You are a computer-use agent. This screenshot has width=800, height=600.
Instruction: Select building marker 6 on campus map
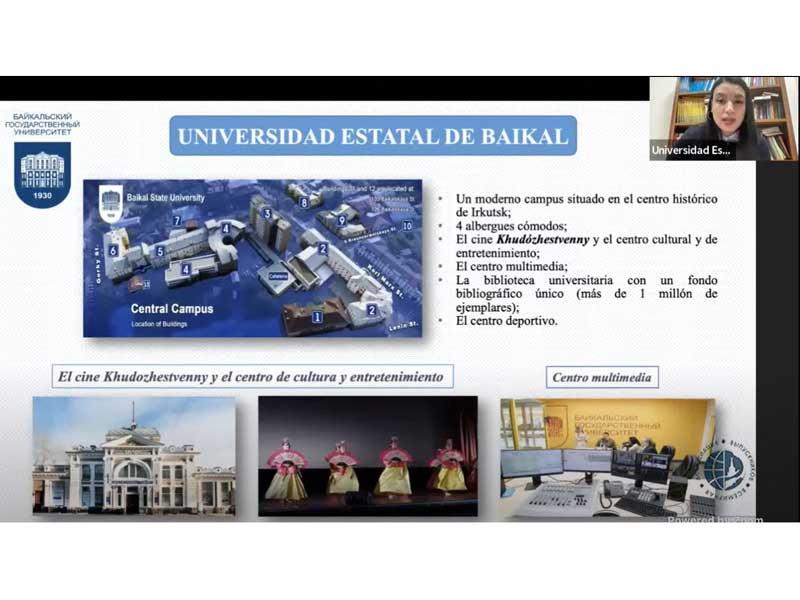click(113, 251)
